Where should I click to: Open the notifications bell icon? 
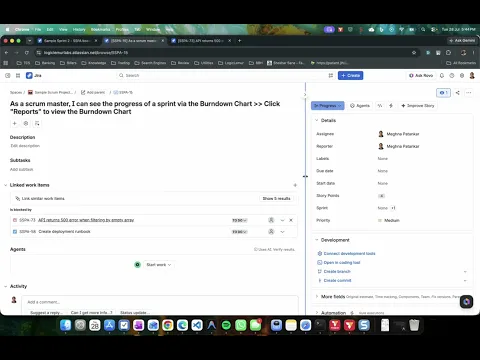coord(442,75)
